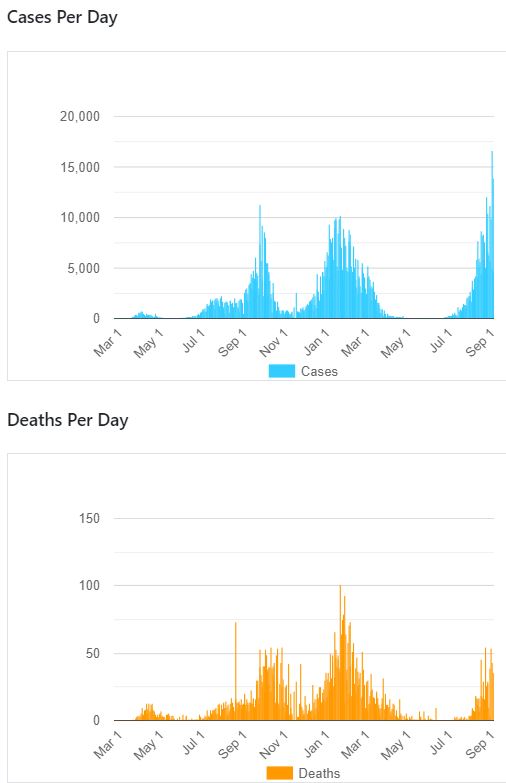Click the Cases legend label
506x783 pixels.
(319, 372)
